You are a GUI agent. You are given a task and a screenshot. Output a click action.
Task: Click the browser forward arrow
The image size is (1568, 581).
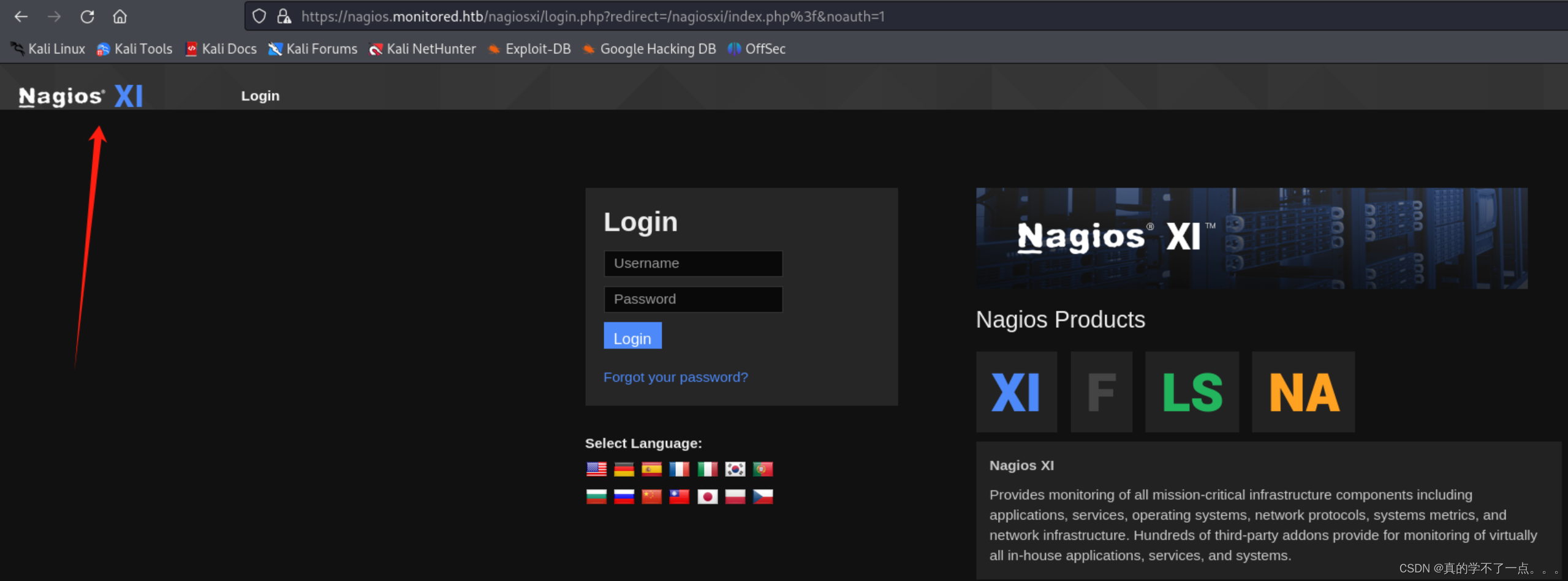point(55,17)
